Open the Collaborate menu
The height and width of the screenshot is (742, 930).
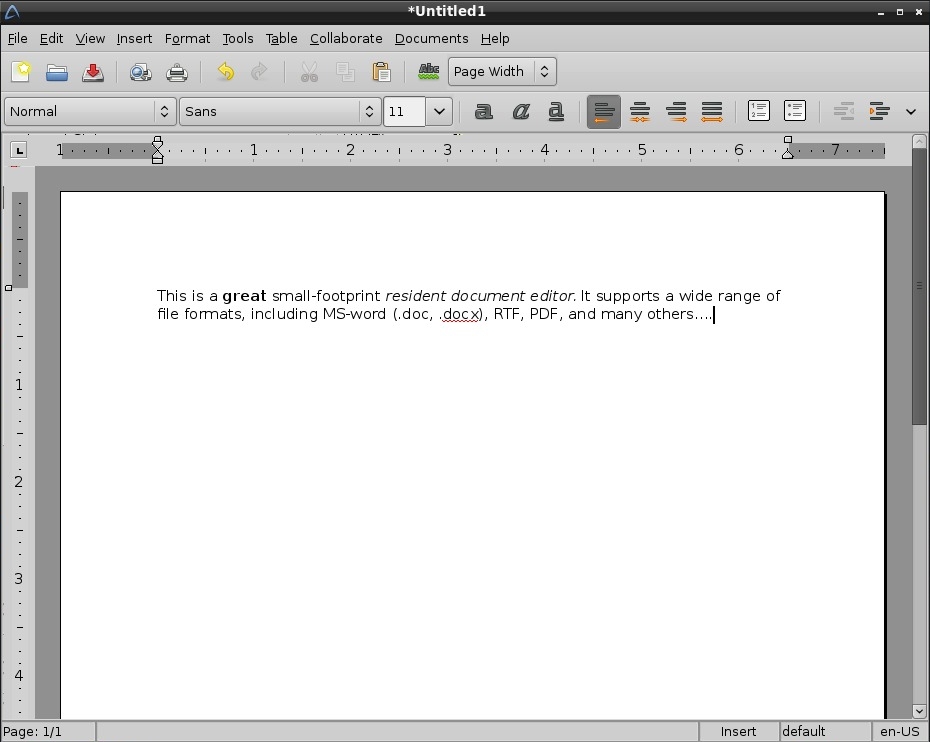[x=346, y=39]
